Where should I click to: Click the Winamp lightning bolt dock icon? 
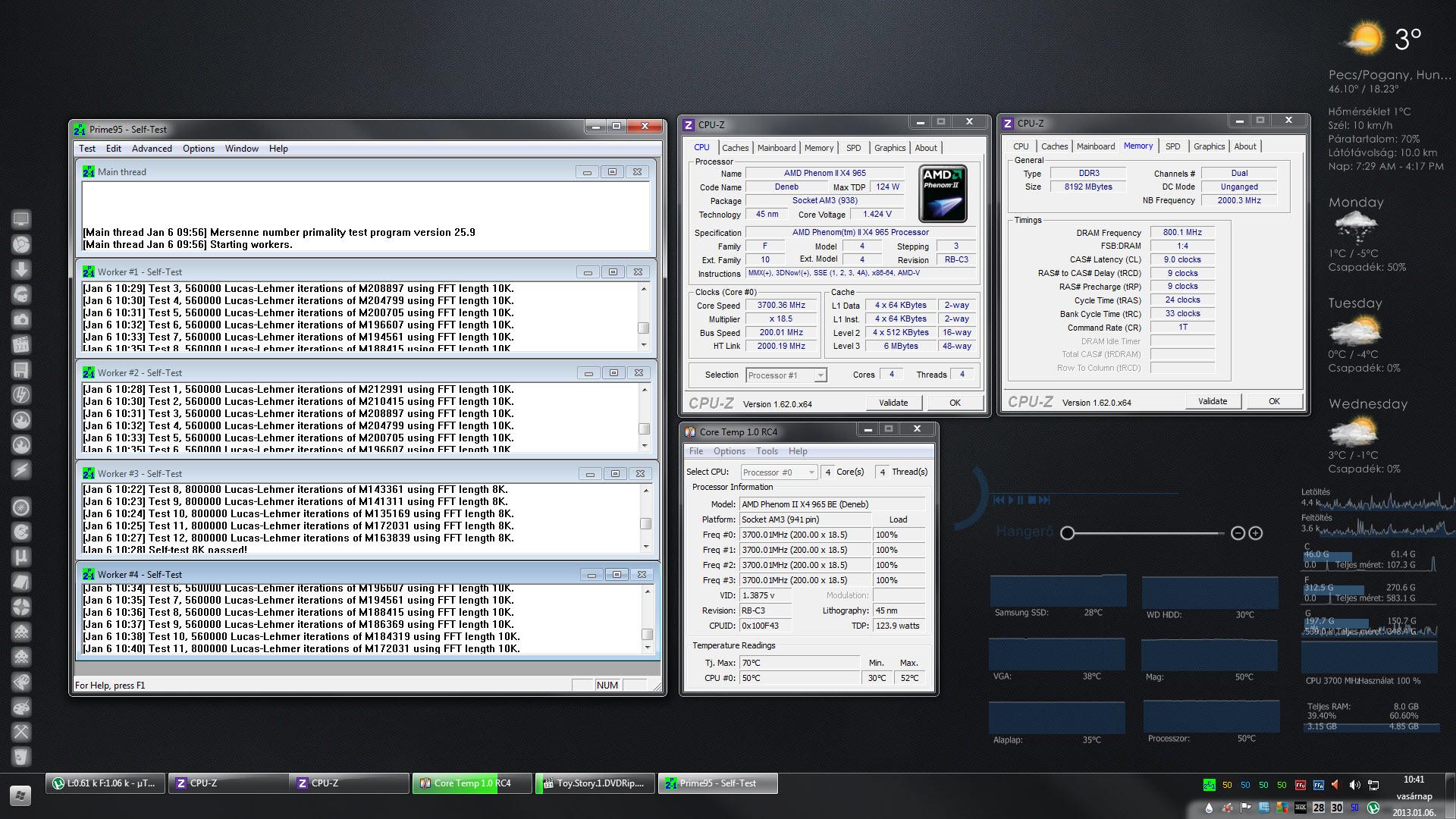pyautogui.click(x=21, y=470)
